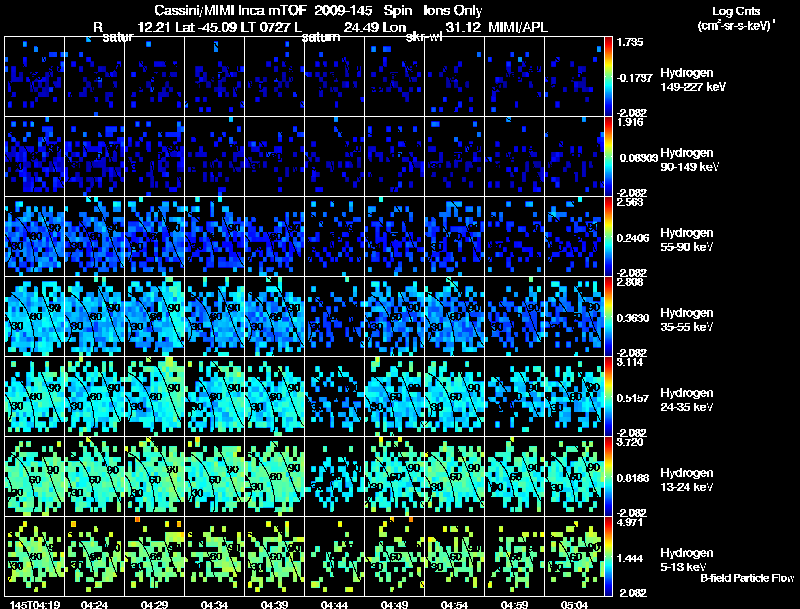
Task: Click the B-field Particle Flow caption
Action: click(747, 578)
